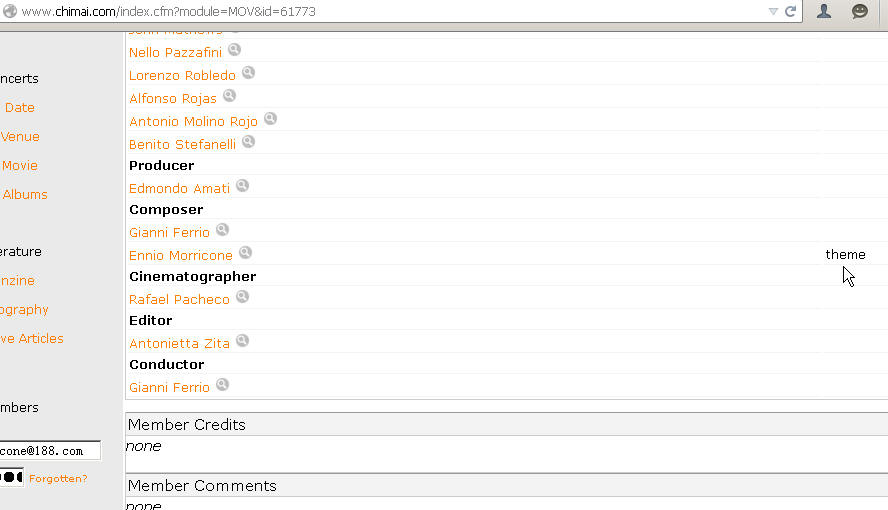Click search icon beside Lorenzo Robledo
This screenshot has width=888, height=510.
248,73
